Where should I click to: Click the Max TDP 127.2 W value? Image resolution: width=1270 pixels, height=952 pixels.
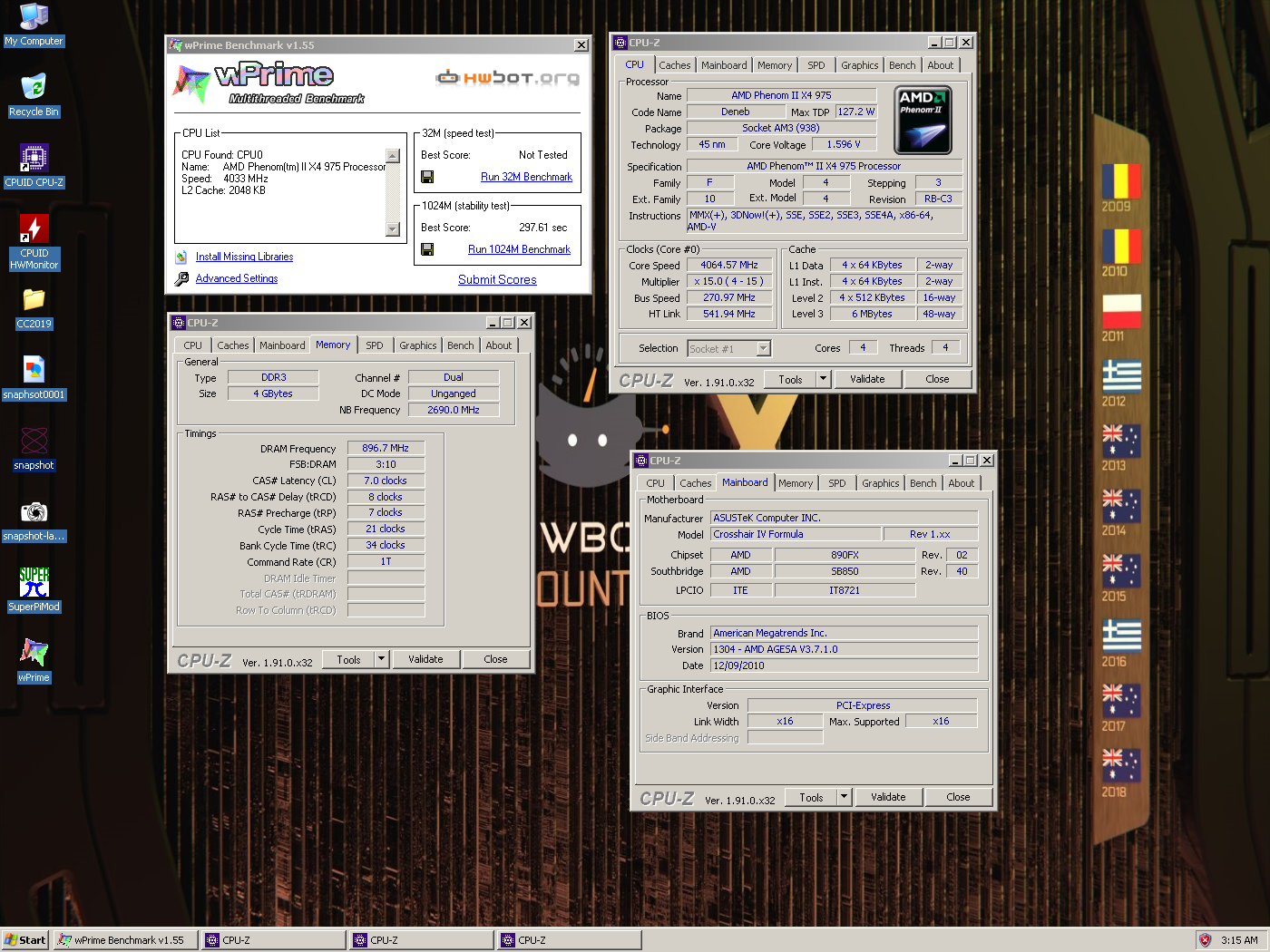coord(856,112)
